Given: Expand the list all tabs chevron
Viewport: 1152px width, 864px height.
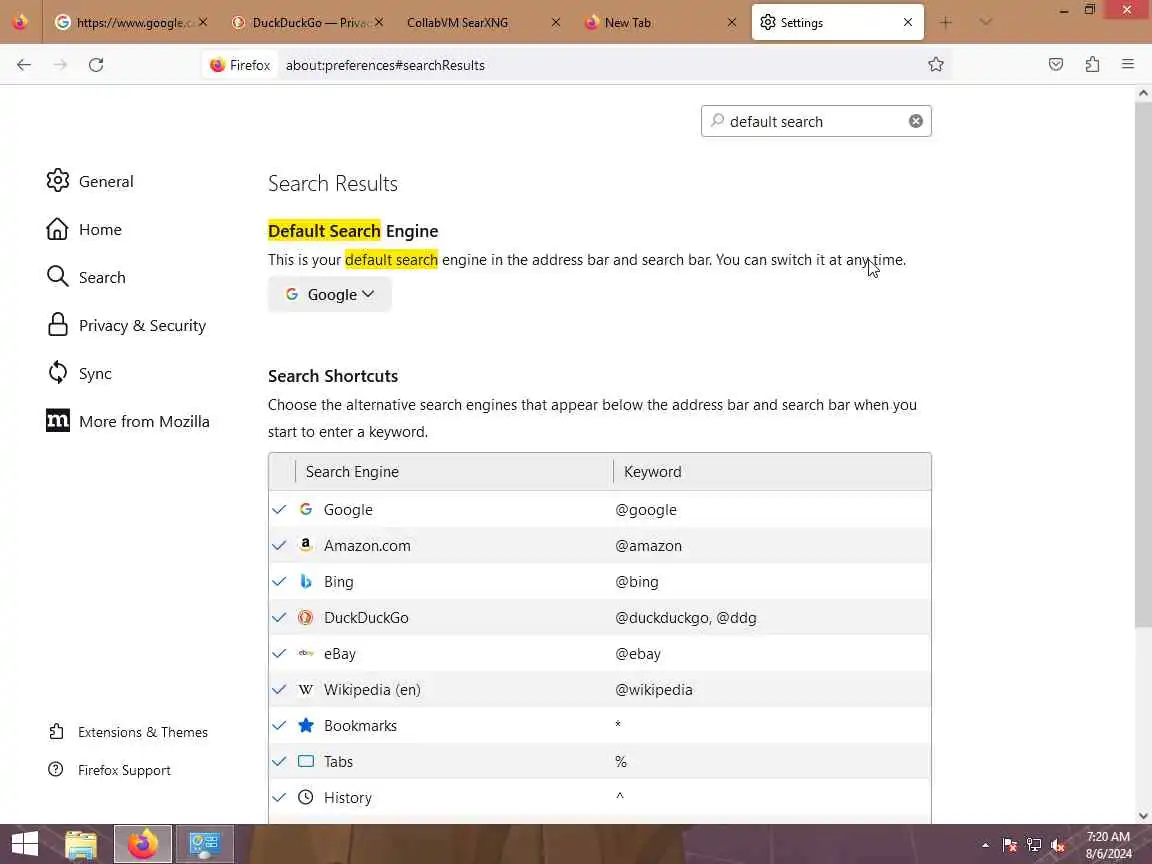Looking at the screenshot, I should click(x=985, y=23).
